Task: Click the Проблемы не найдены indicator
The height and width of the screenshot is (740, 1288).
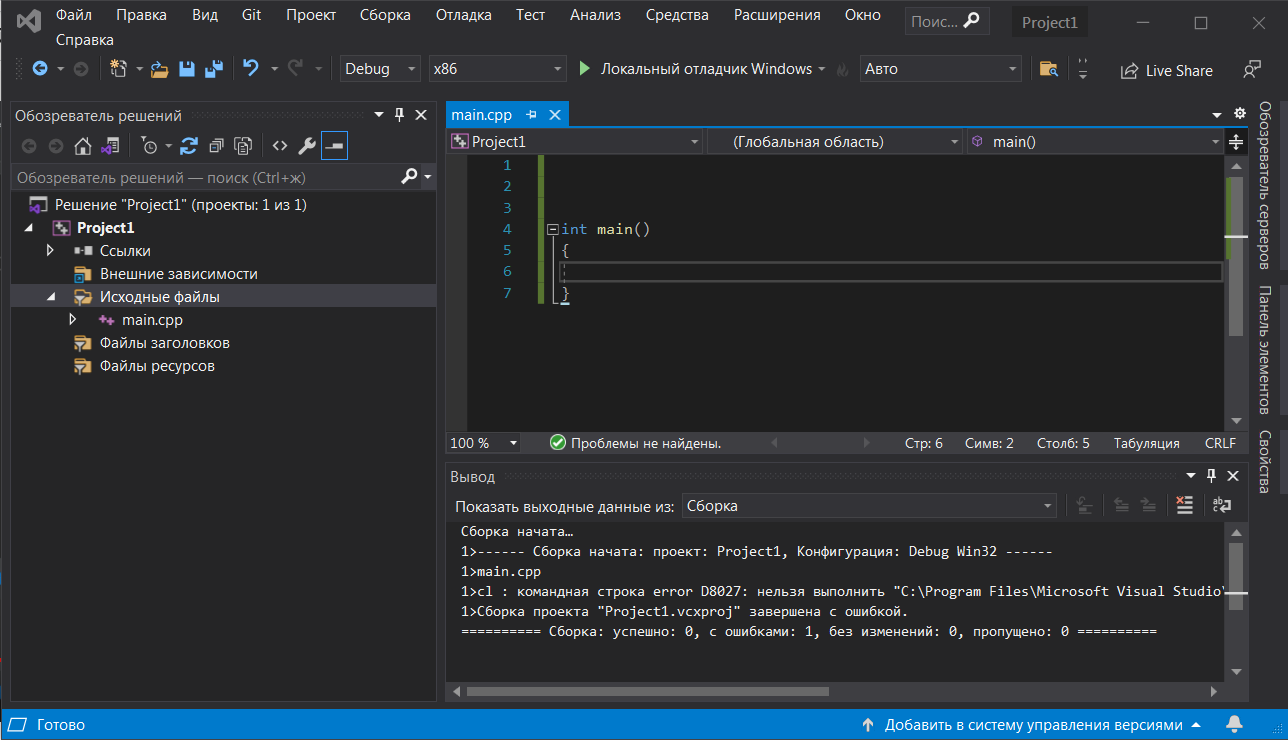Action: 636,443
